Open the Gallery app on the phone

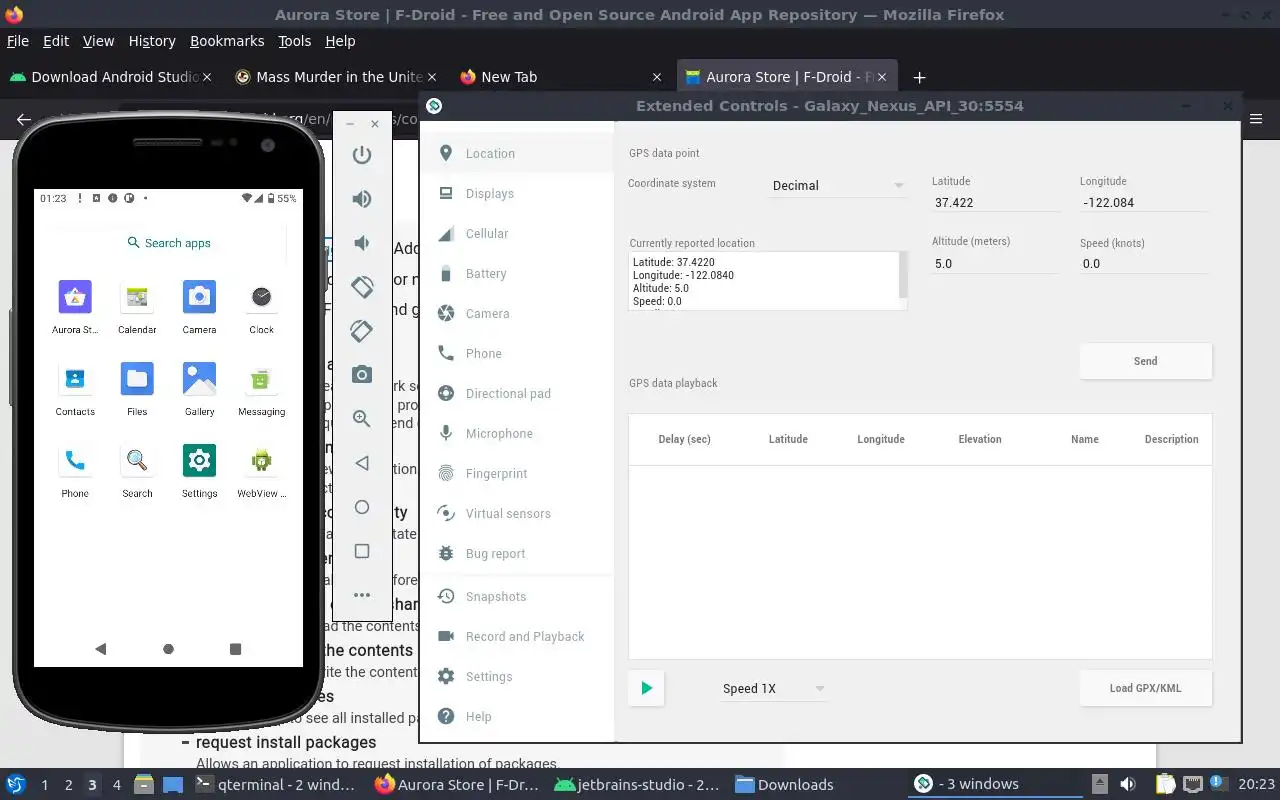tap(199, 389)
